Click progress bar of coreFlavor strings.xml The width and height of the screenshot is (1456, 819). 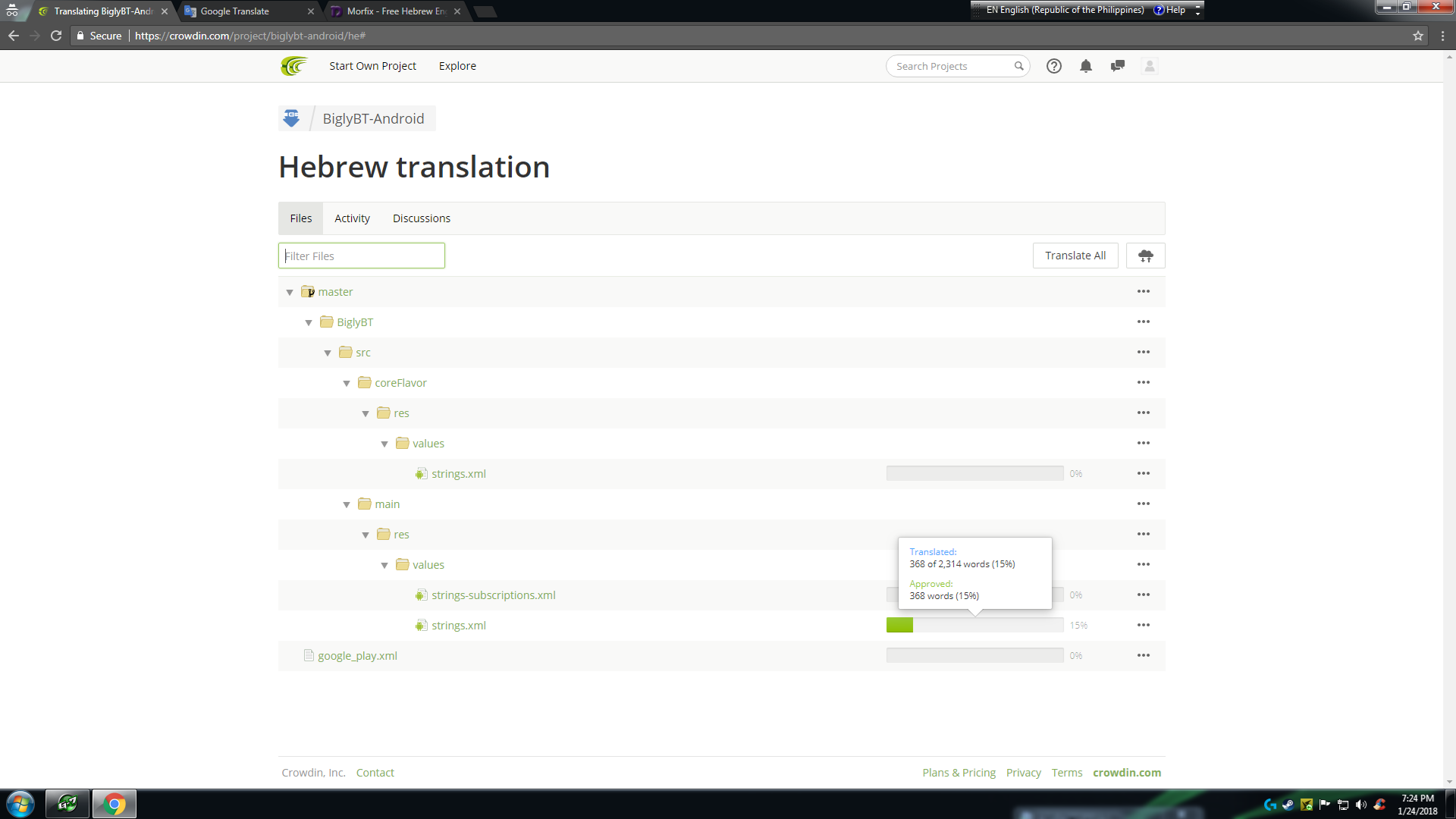(974, 473)
